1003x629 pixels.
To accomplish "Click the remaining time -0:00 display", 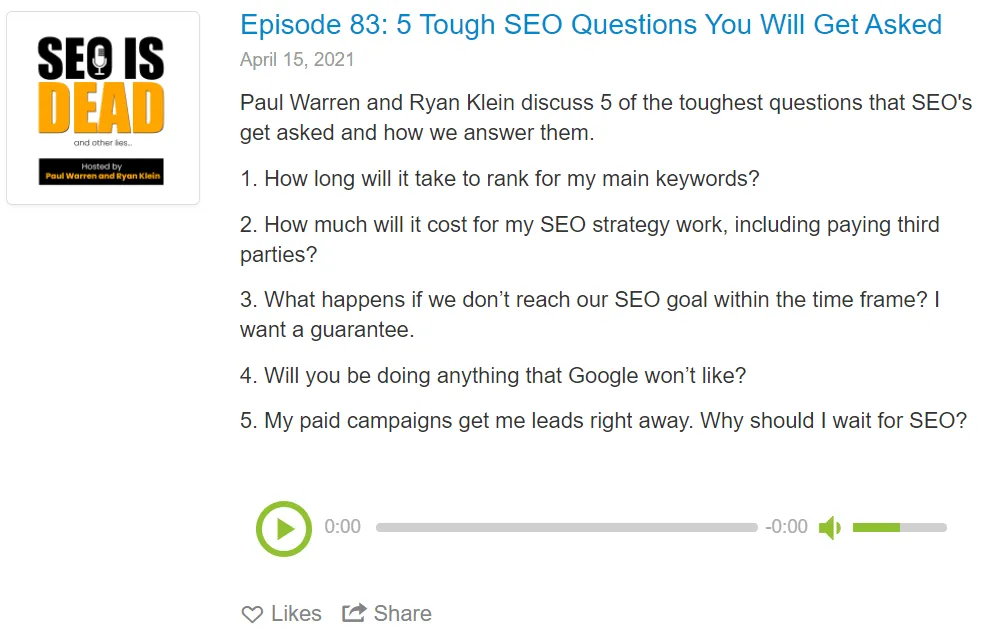I will (786, 527).
